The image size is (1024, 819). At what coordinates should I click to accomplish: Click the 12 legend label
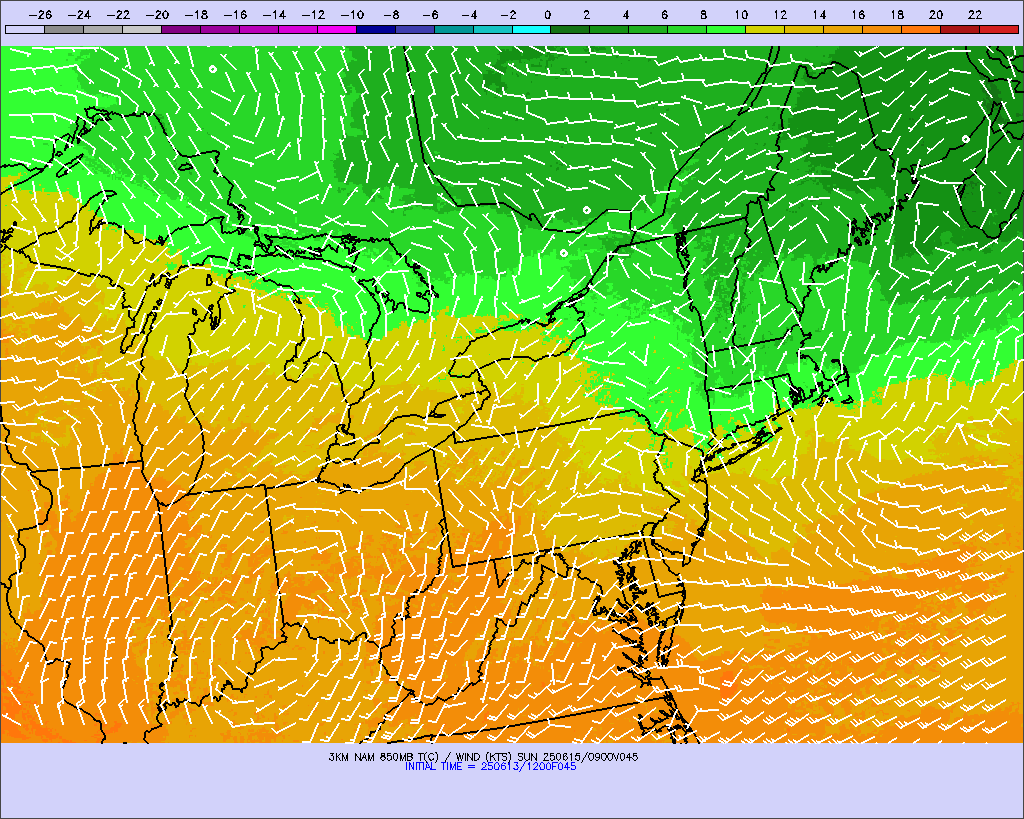[780, 14]
